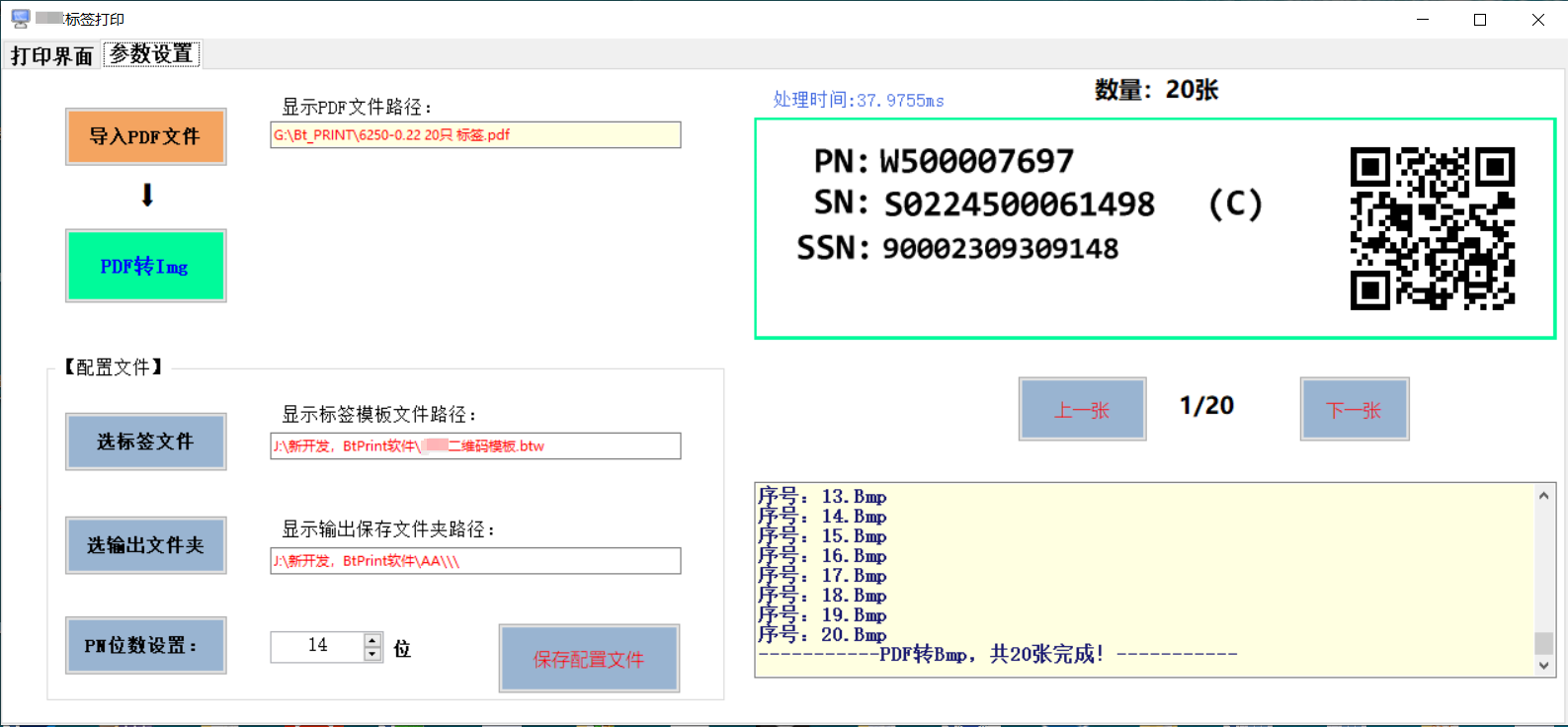Click the 显示PDF文件路径 label
The image size is (1568, 727).
pyautogui.click(x=357, y=107)
